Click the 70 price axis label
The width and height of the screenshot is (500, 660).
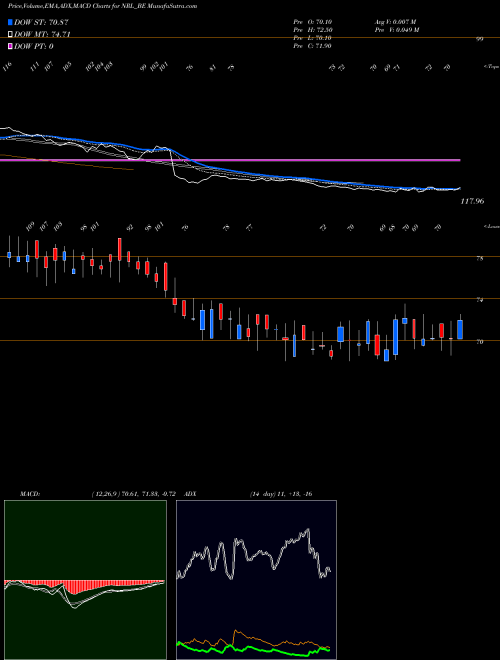pos(479,342)
